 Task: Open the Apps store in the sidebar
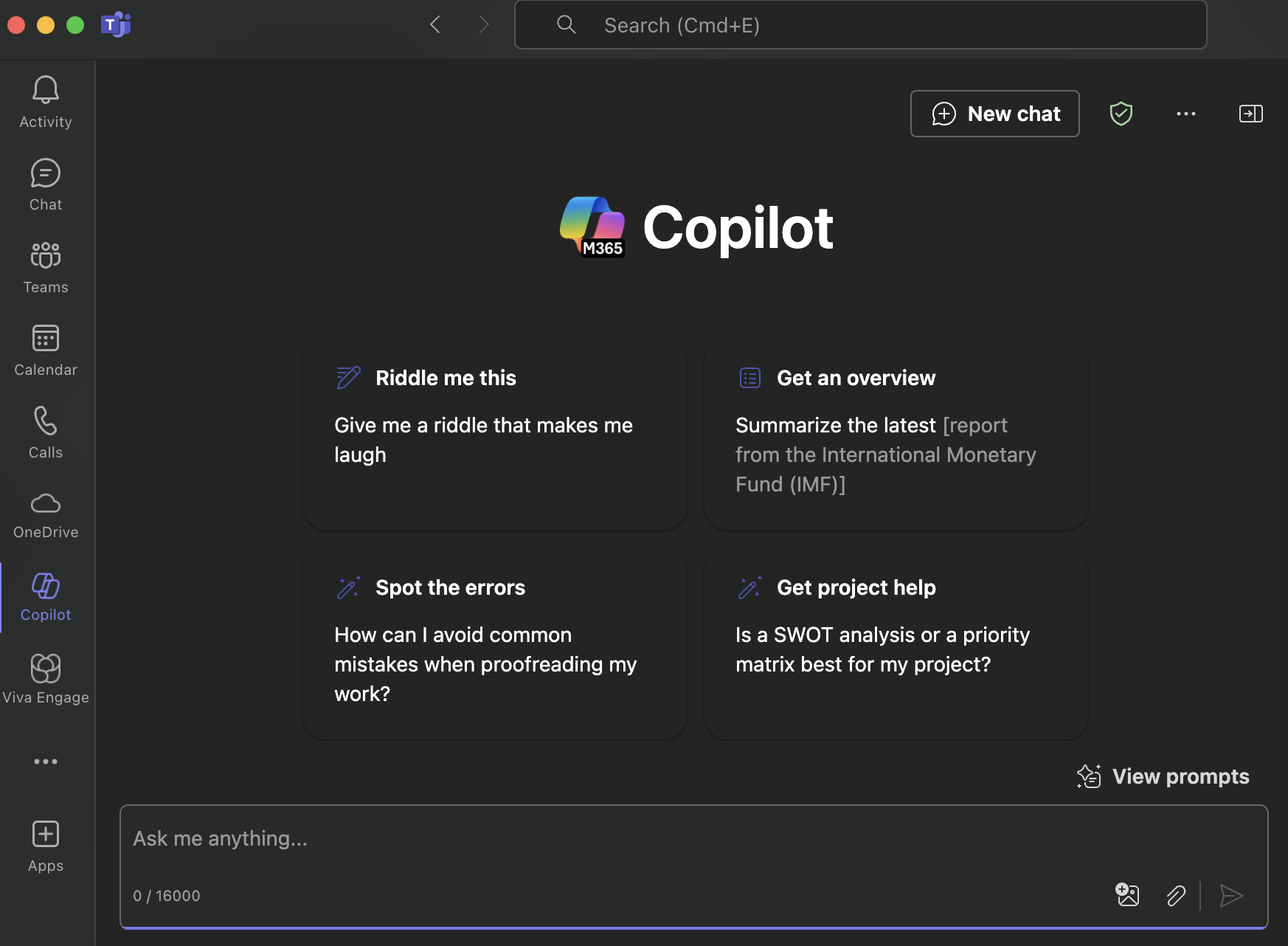click(46, 847)
